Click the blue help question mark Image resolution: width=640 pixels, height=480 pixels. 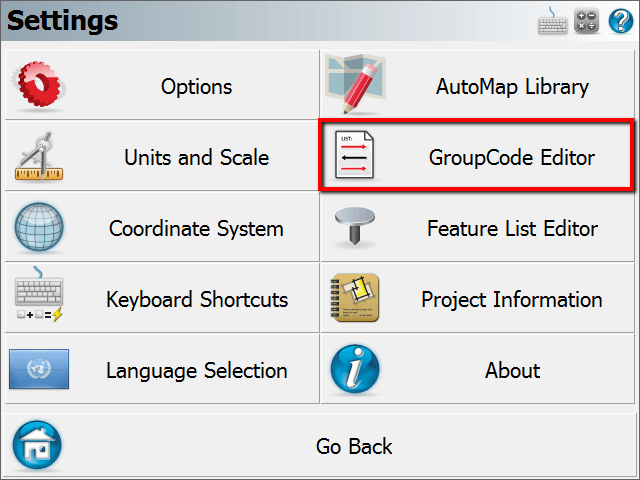(621, 21)
